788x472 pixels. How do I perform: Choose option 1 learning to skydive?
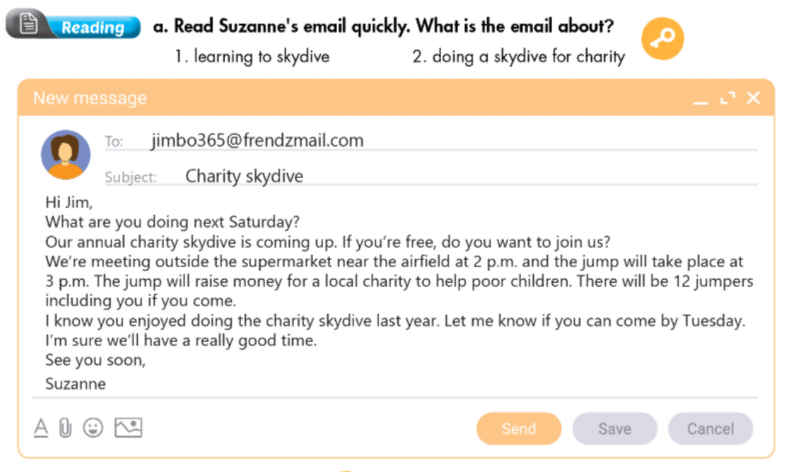click(251, 57)
